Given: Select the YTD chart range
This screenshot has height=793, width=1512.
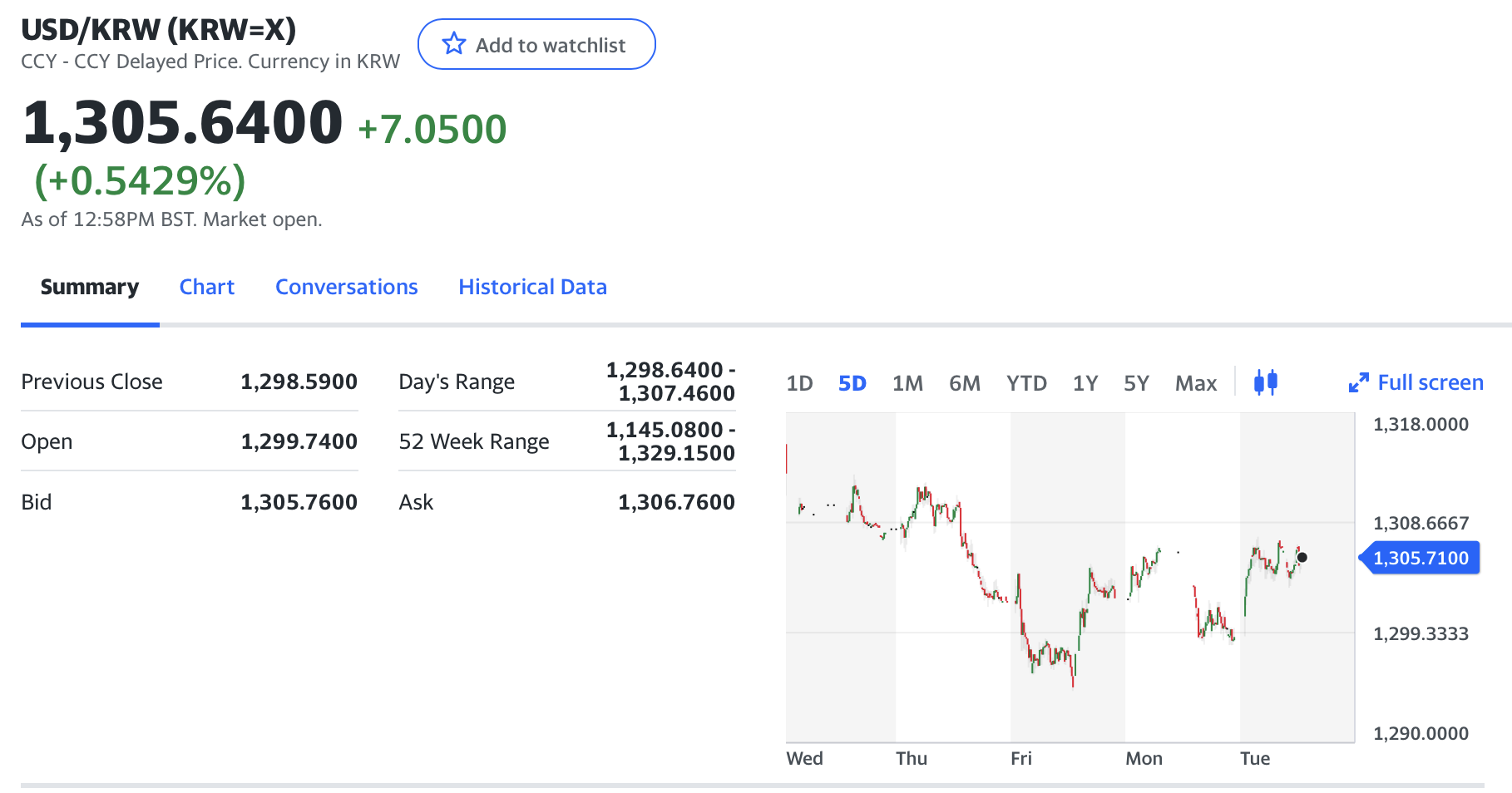Looking at the screenshot, I should (x=1026, y=383).
